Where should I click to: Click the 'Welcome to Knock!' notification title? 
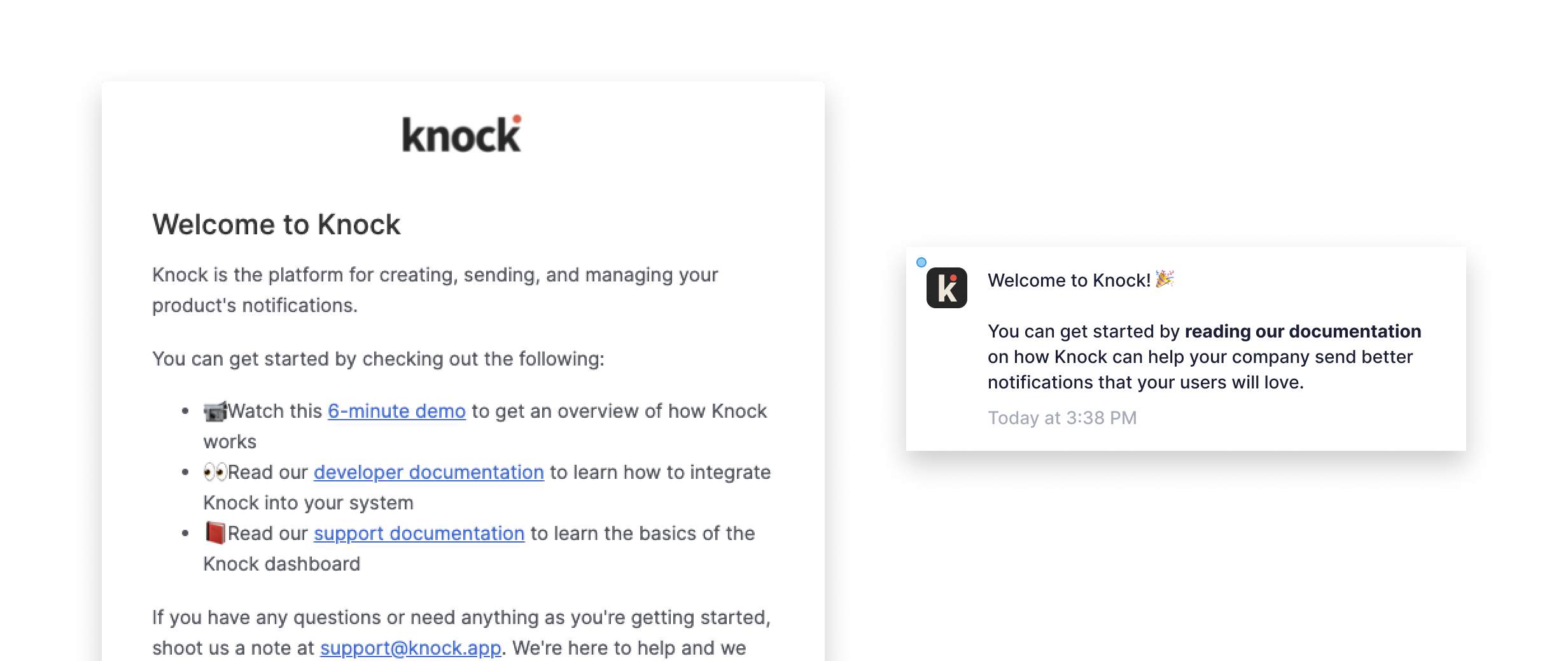pos(1069,280)
